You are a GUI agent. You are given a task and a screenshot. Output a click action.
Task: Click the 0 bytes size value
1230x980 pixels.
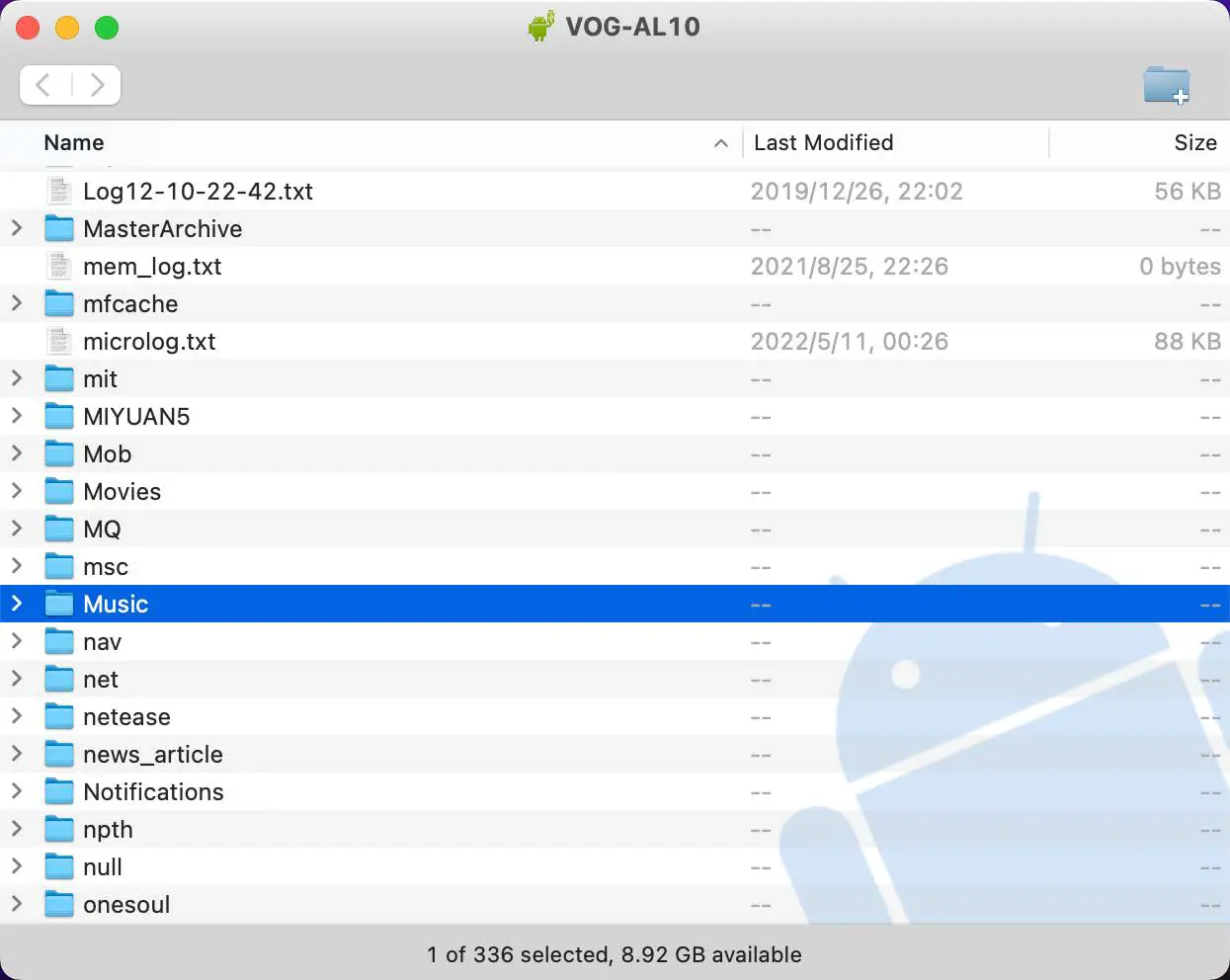tap(1180, 267)
